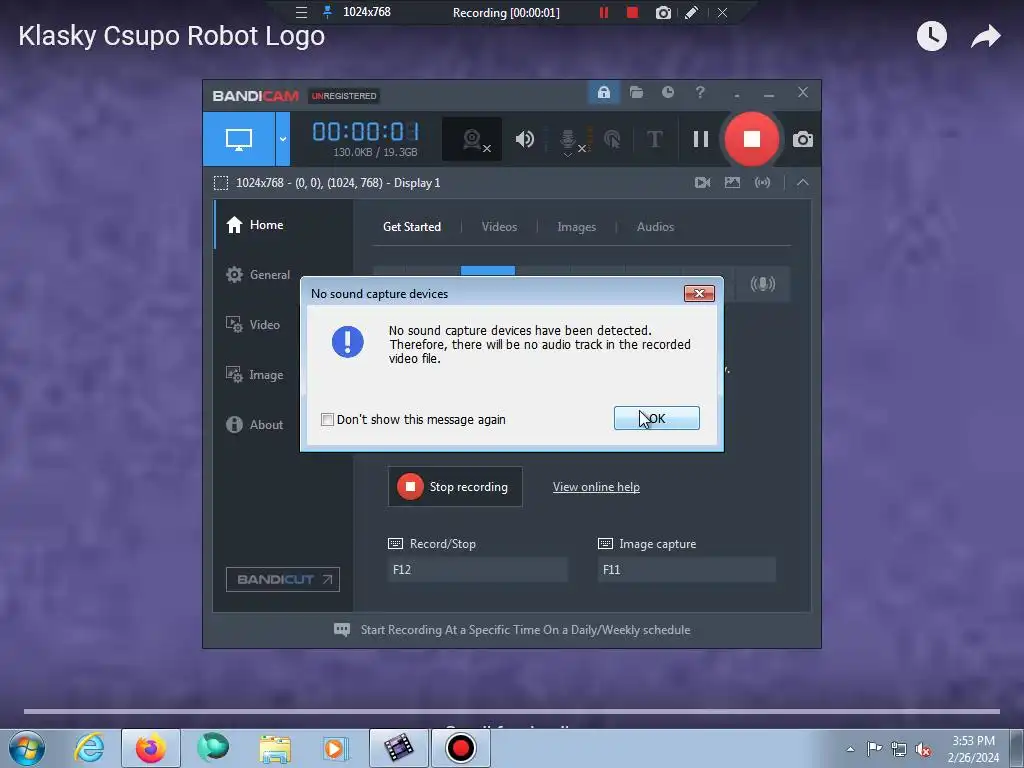The height and width of the screenshot is (768, 1024).
Task: Select the drawing pencil on the top bar
Action: 692,12
